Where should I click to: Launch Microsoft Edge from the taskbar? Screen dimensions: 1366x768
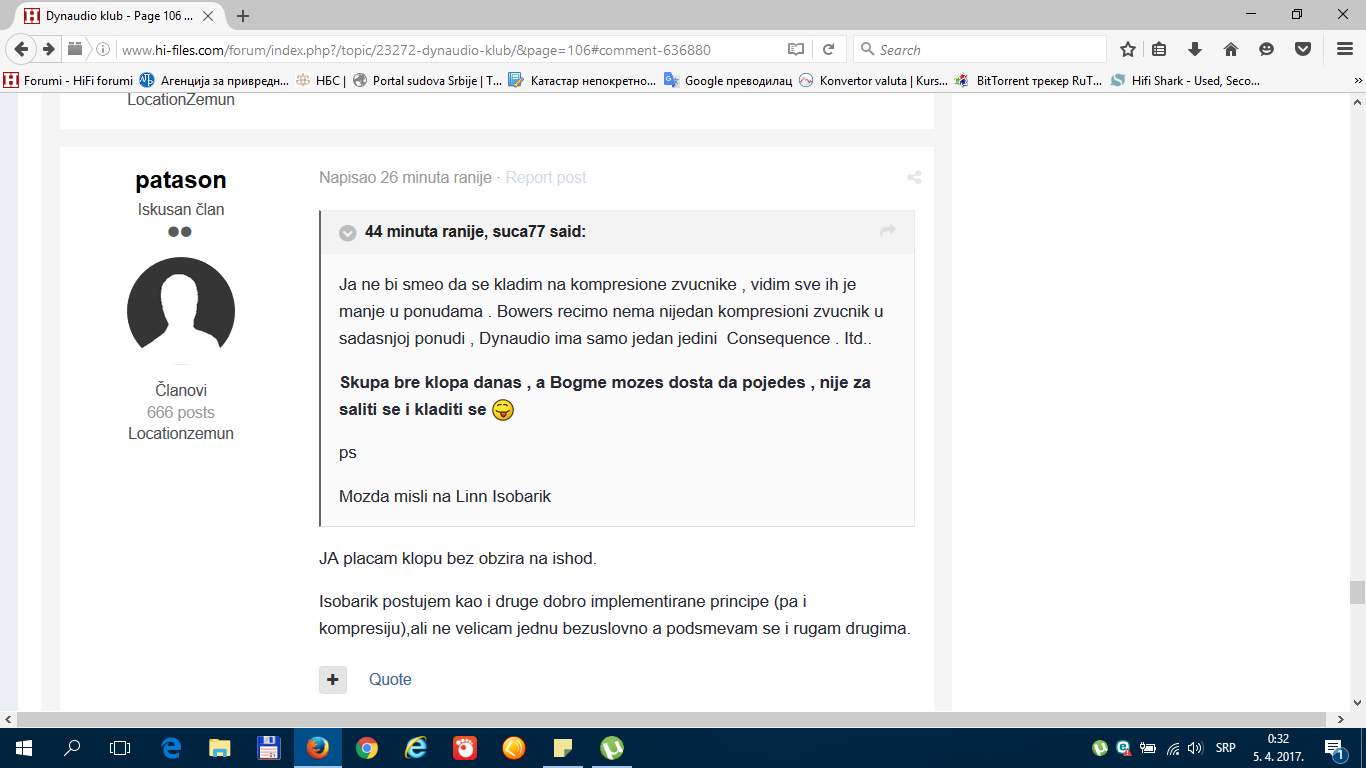[x=171, y=748]
